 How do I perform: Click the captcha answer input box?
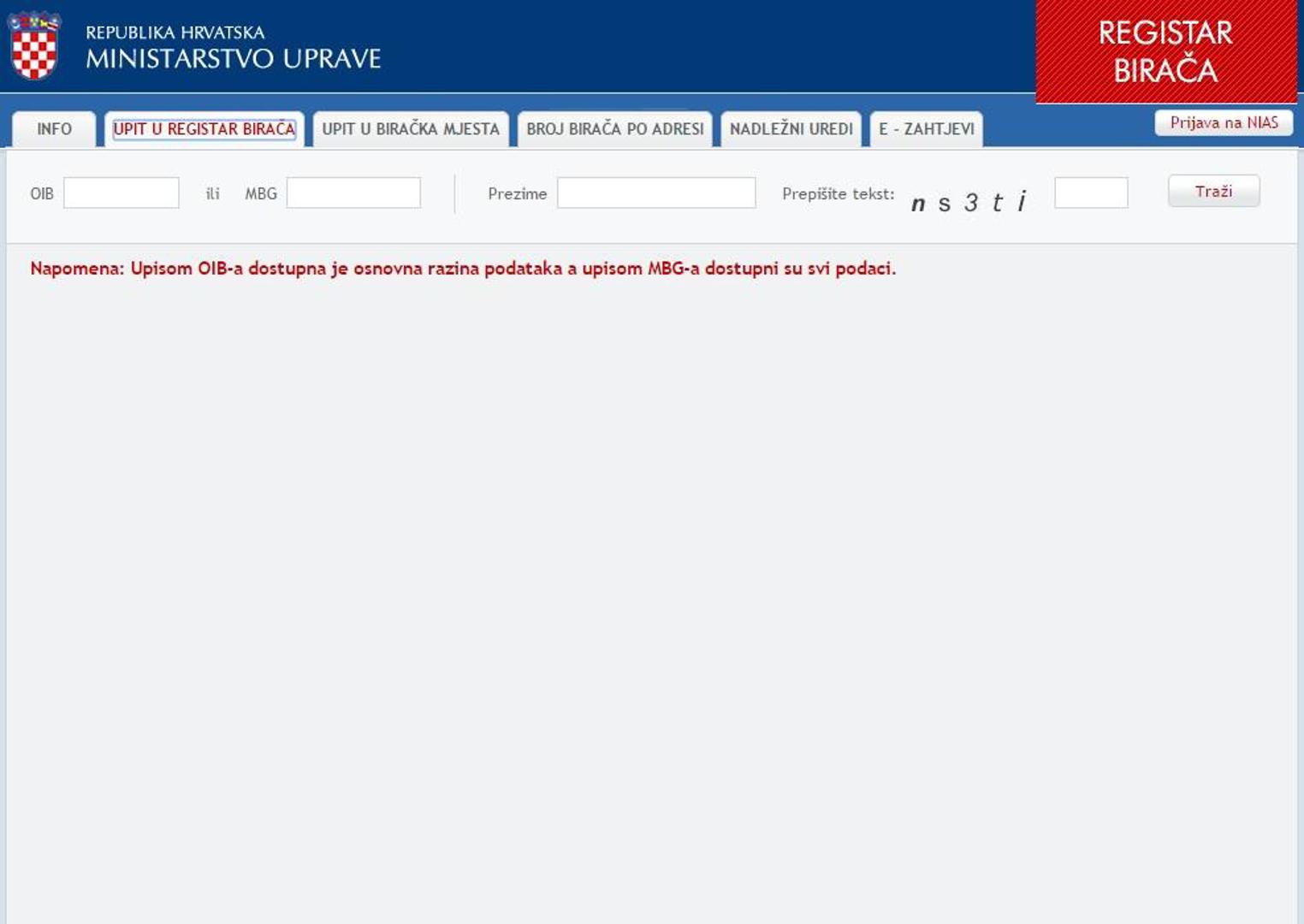[1091, 193]
